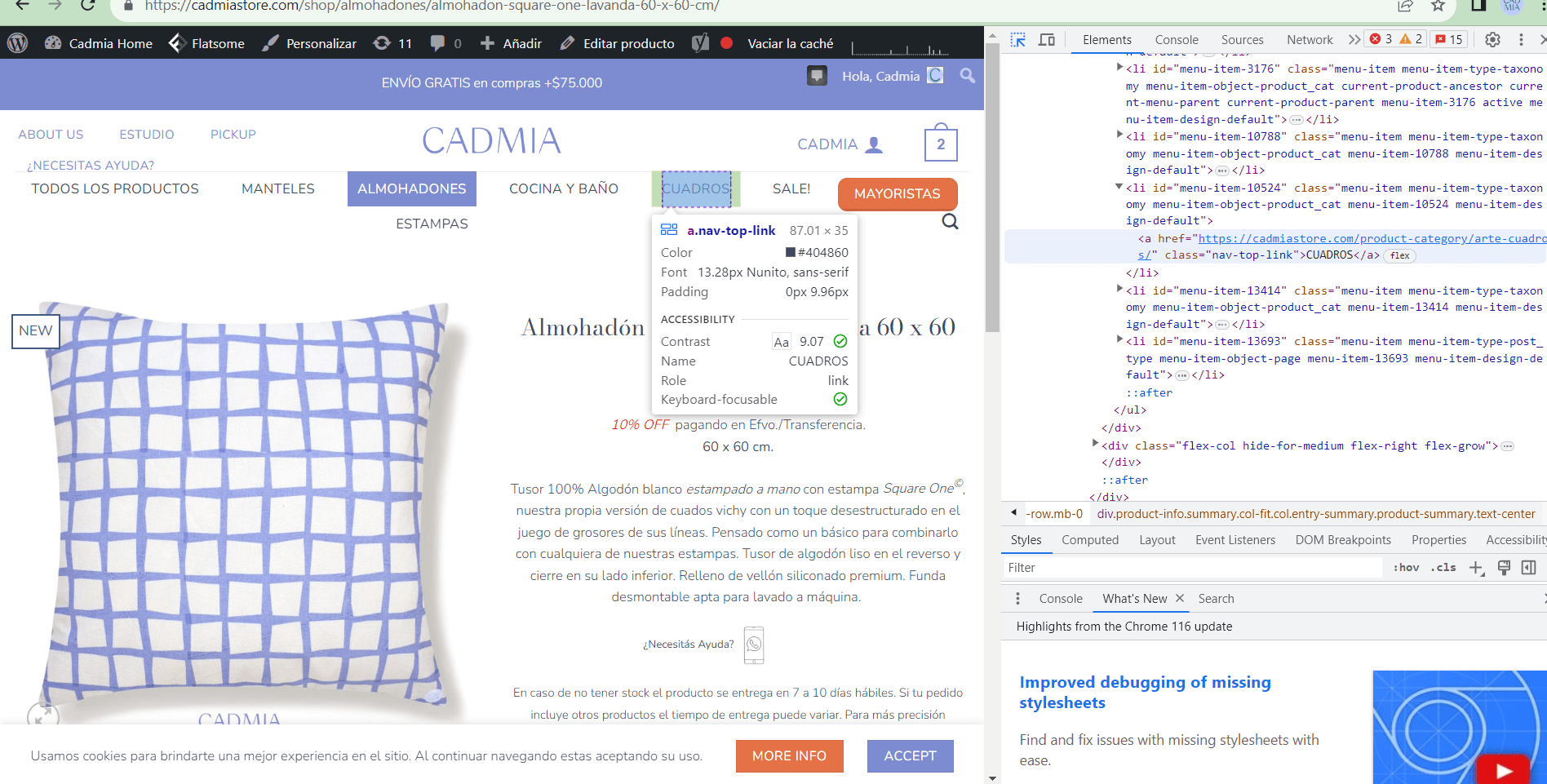The width and height of the screenshot is (1547, 784).
Task: Click Vaciar la caché in the admin bar
Action: click(790, 43)
